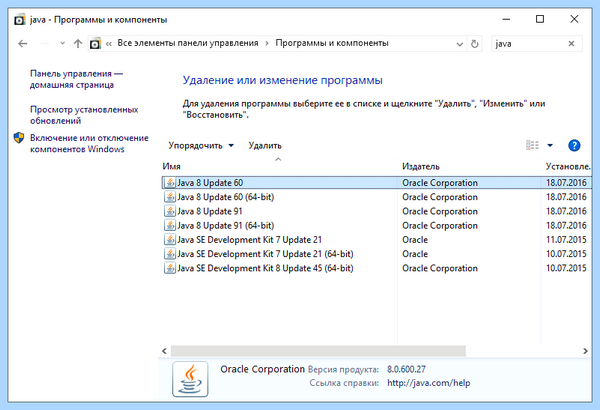This screenshot has height=410, width=600.
Task: Click the icon of 'Java SE Development Kit 8 Update 45 (64-bit)'
Action: pos(170,268)
